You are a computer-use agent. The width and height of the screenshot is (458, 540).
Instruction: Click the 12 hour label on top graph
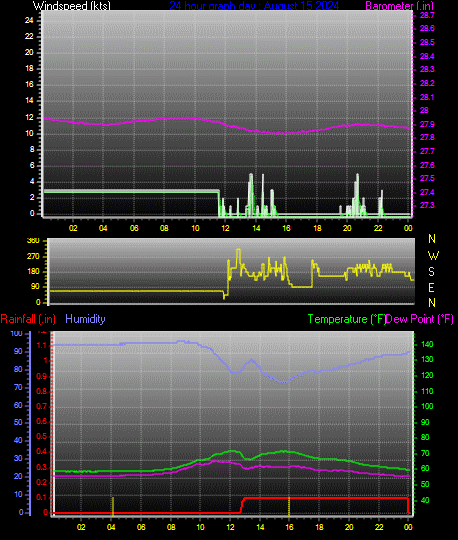(225, 228)
